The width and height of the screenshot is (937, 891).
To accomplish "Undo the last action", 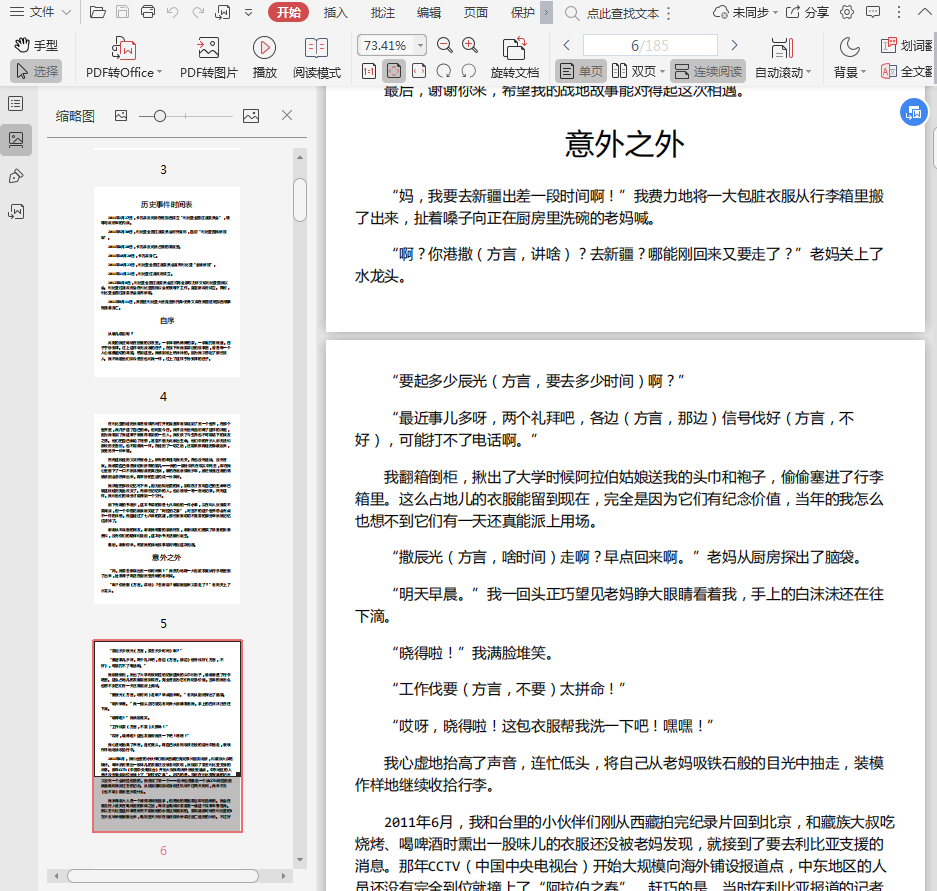I will 173,12.
